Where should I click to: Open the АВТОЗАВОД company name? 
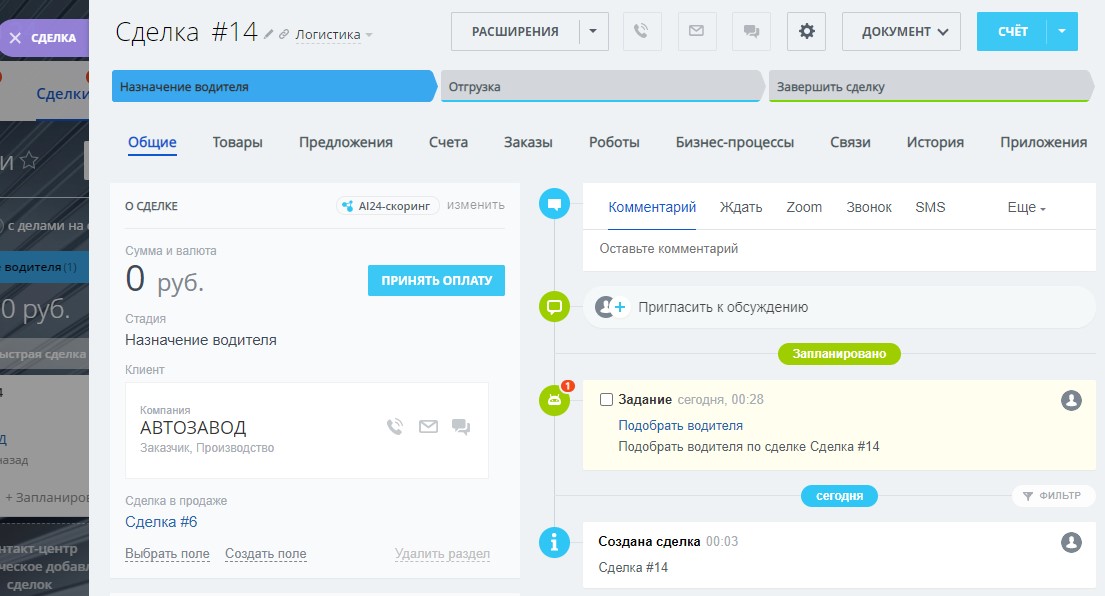[x=193, y=428]
